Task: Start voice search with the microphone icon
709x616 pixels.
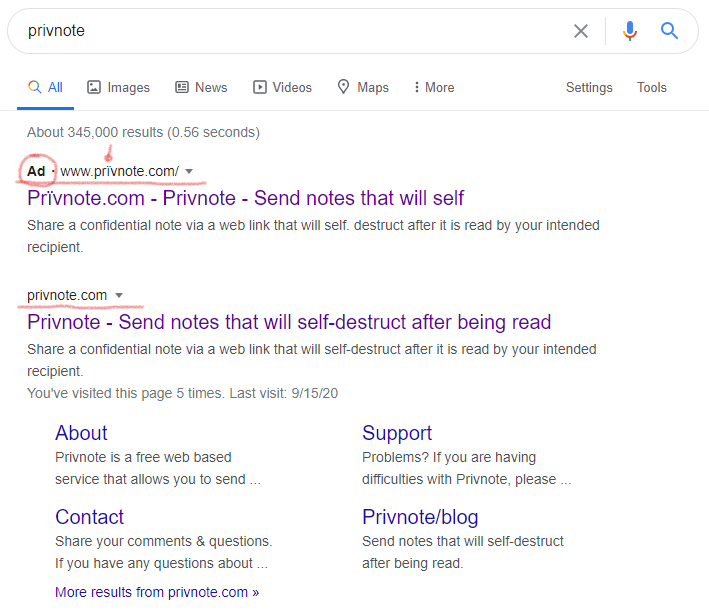Action: [629, 31]
